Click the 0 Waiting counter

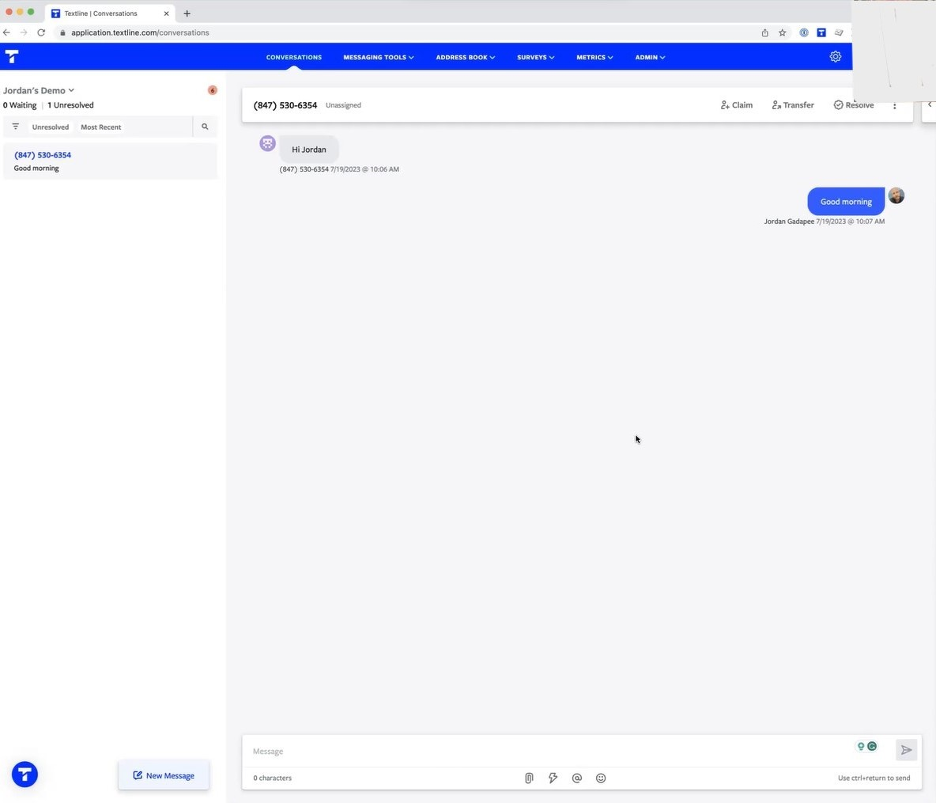pos(20,105)
